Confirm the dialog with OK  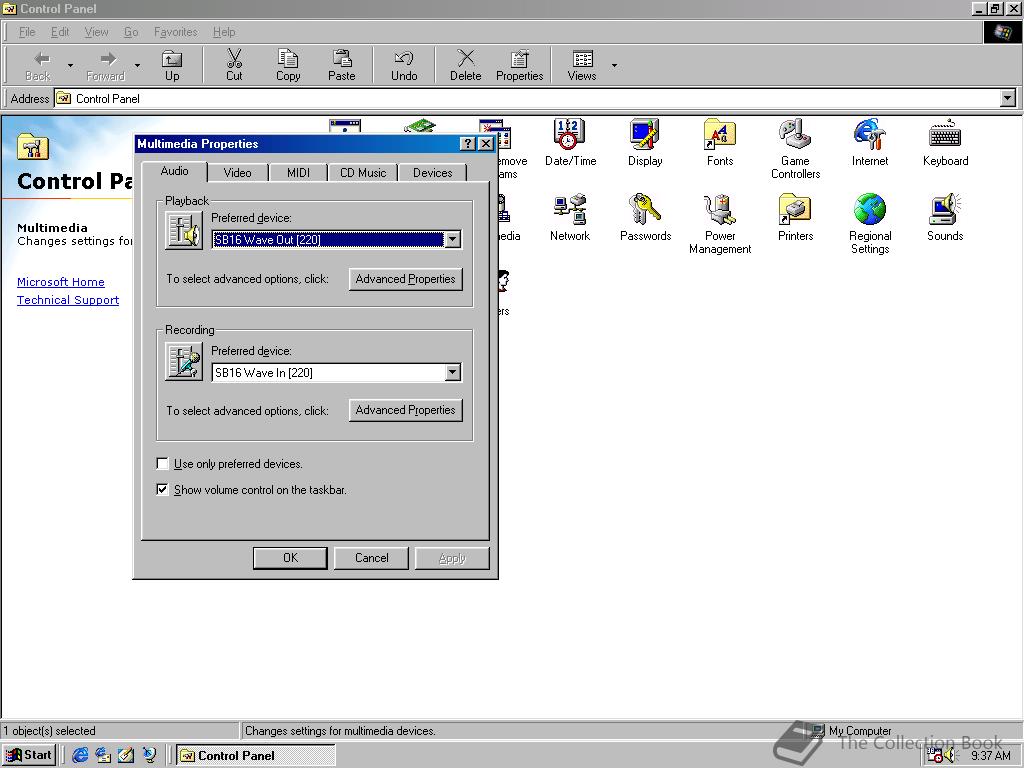290,558
